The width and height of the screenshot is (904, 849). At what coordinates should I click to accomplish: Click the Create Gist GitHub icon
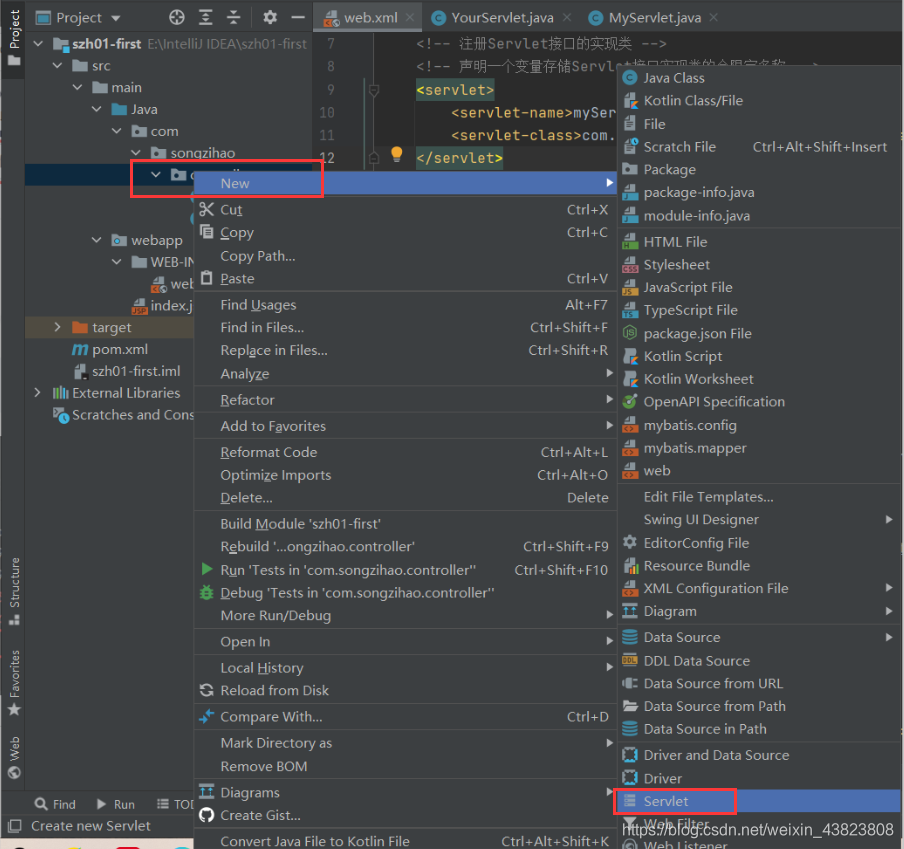pyautogui.click(x=206, y=815)
